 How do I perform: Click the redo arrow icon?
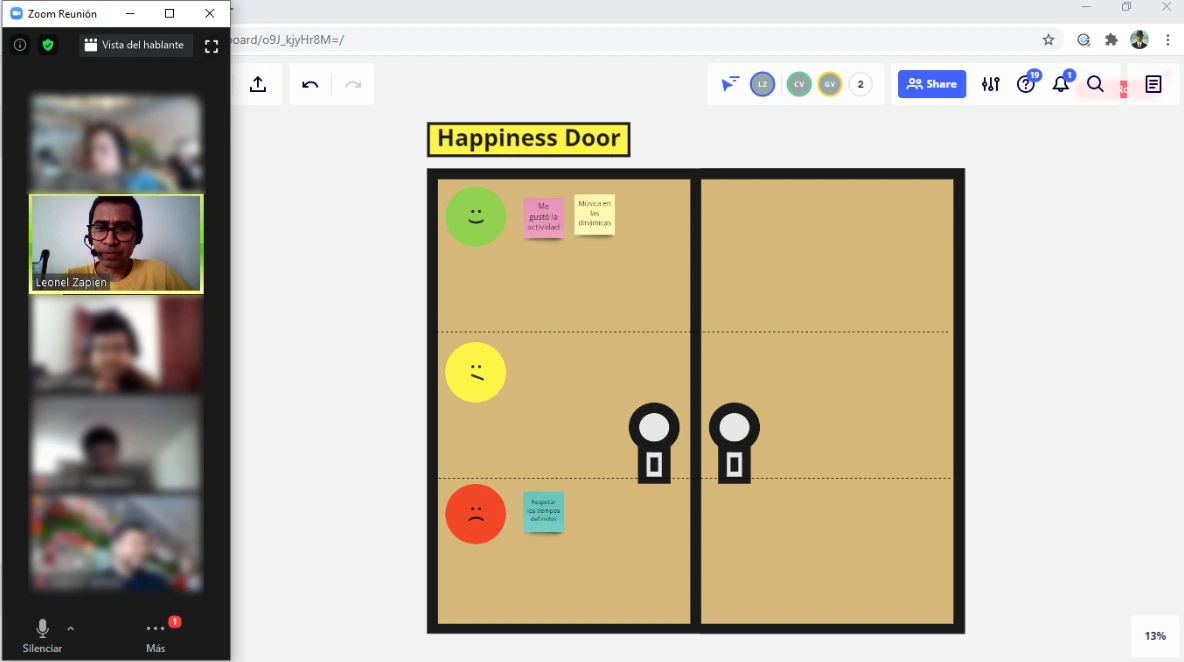pos(353,84)
